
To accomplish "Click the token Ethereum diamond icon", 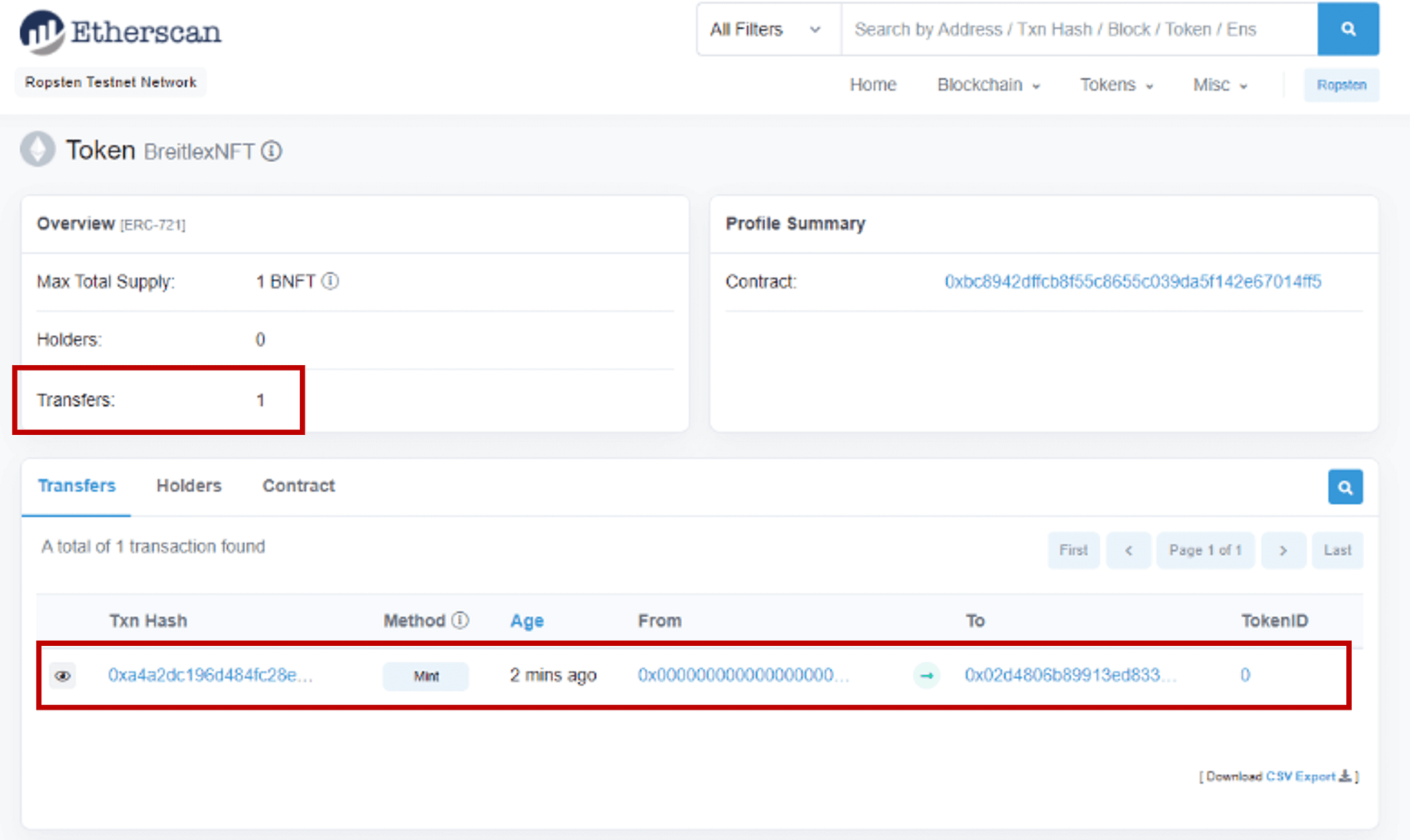I will click(x=38, y=150).
